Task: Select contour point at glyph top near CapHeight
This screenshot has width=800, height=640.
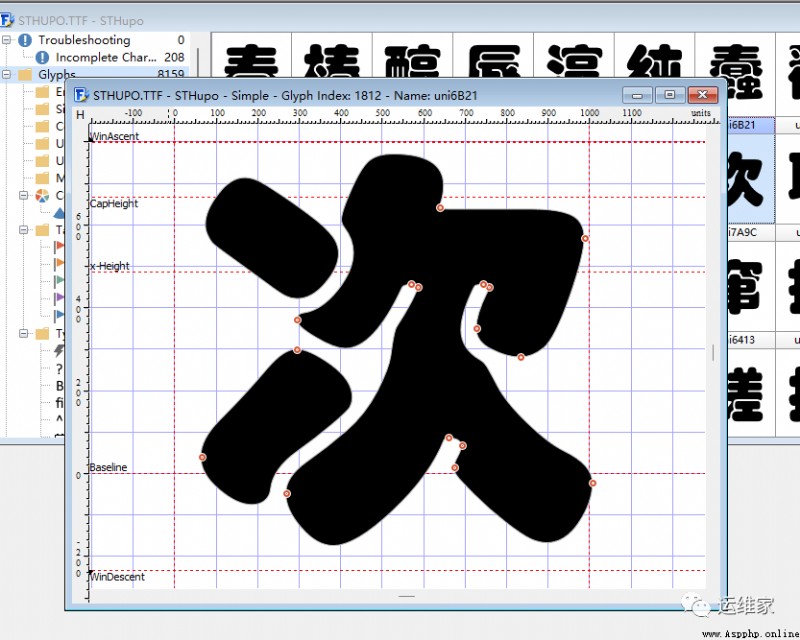Action: 440,208
